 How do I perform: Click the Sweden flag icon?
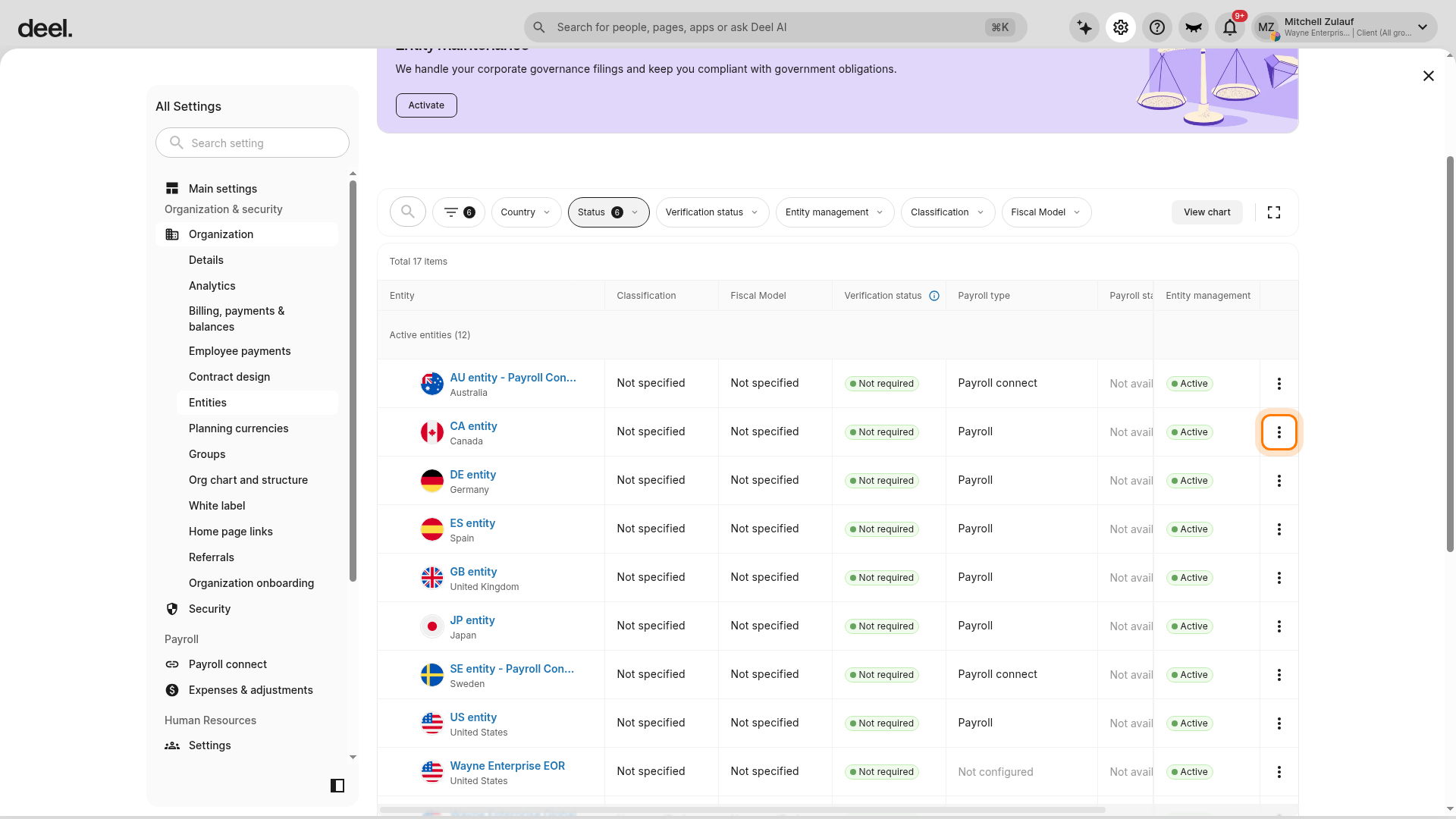[x=432, y=675]
